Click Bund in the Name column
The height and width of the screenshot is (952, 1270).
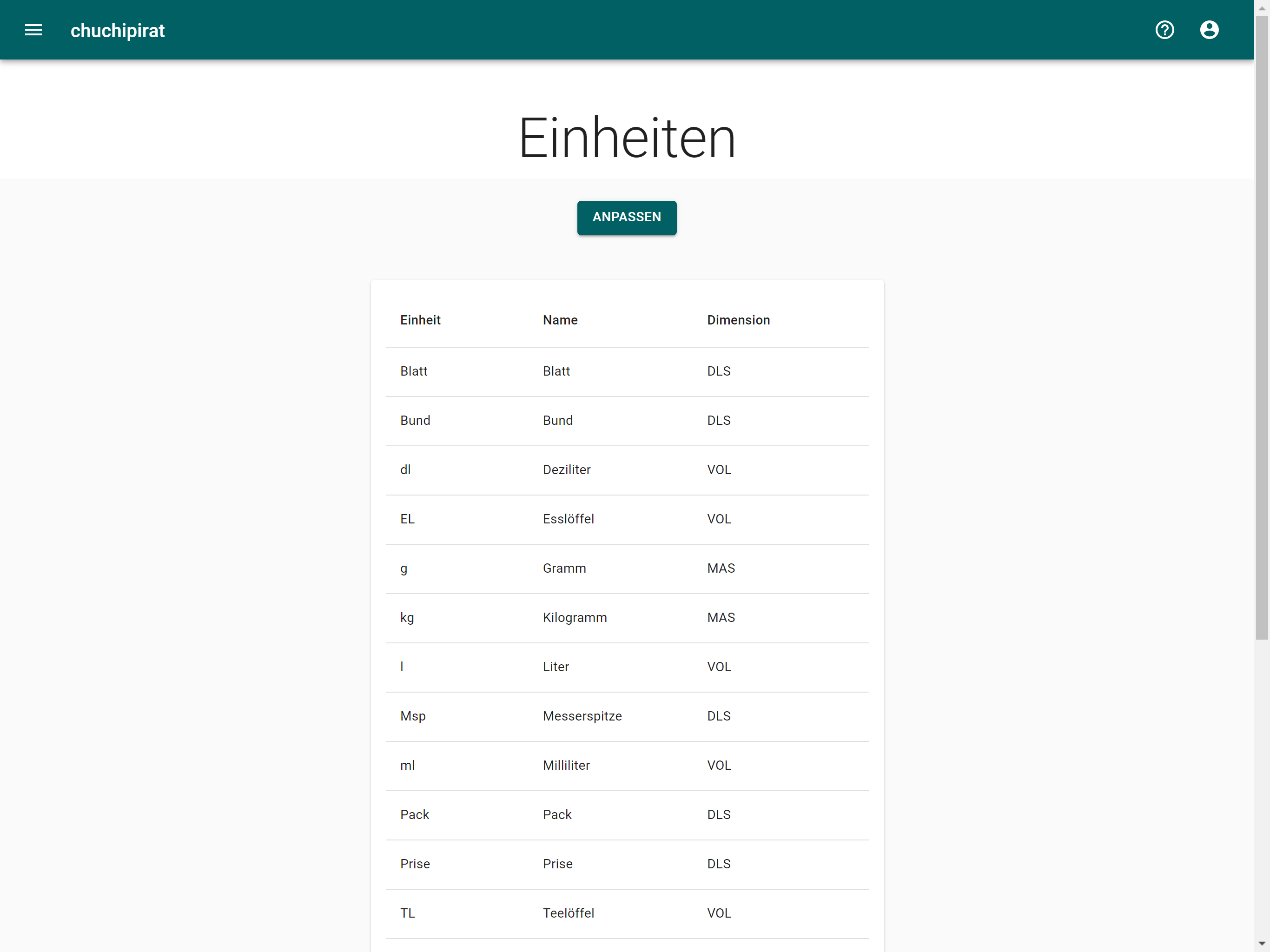[557, 420]
